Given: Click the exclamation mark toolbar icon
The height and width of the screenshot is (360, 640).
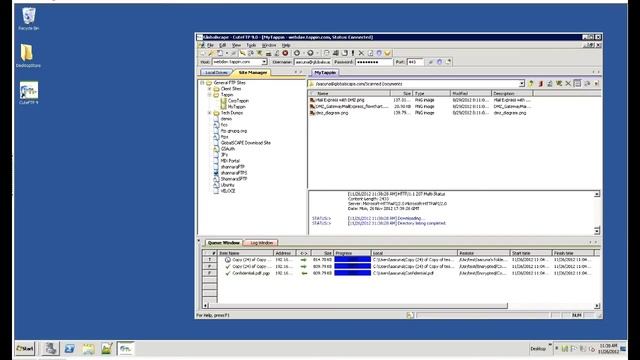Looking at the screenshot, I should [x=353, y=53].
